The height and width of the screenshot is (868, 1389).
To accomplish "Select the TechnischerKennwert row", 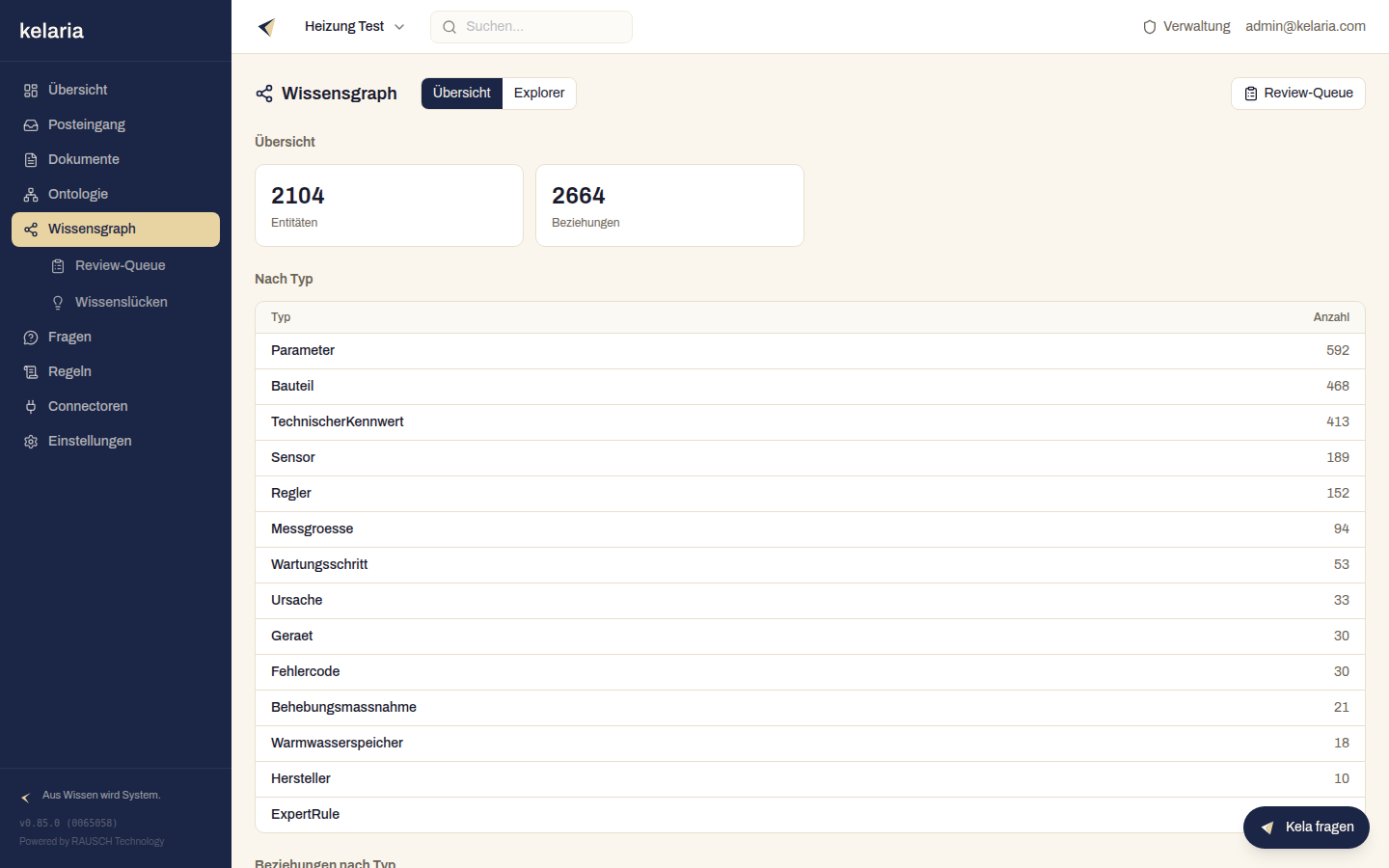I will (810, 422).
